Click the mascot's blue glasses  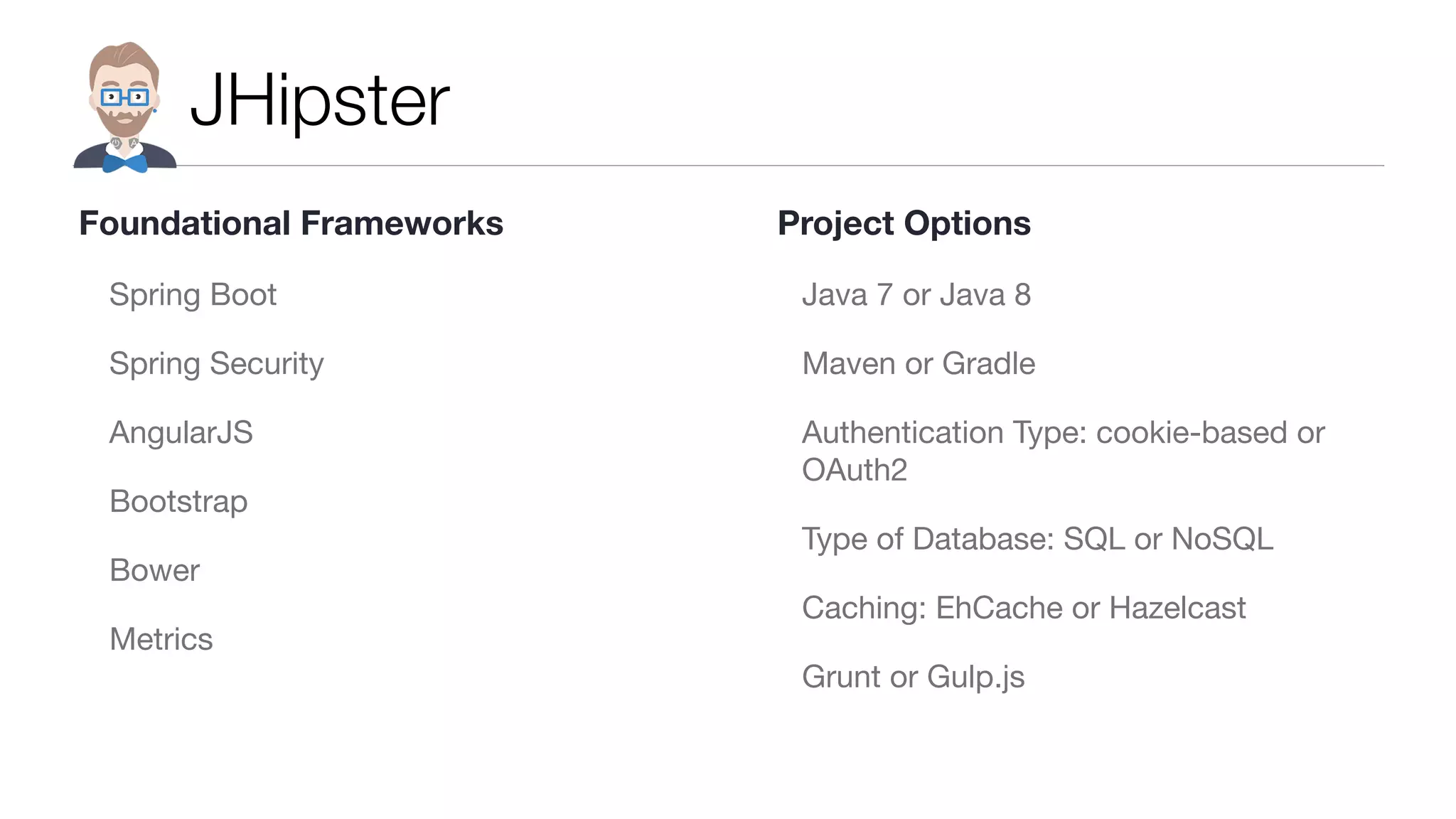124,97
